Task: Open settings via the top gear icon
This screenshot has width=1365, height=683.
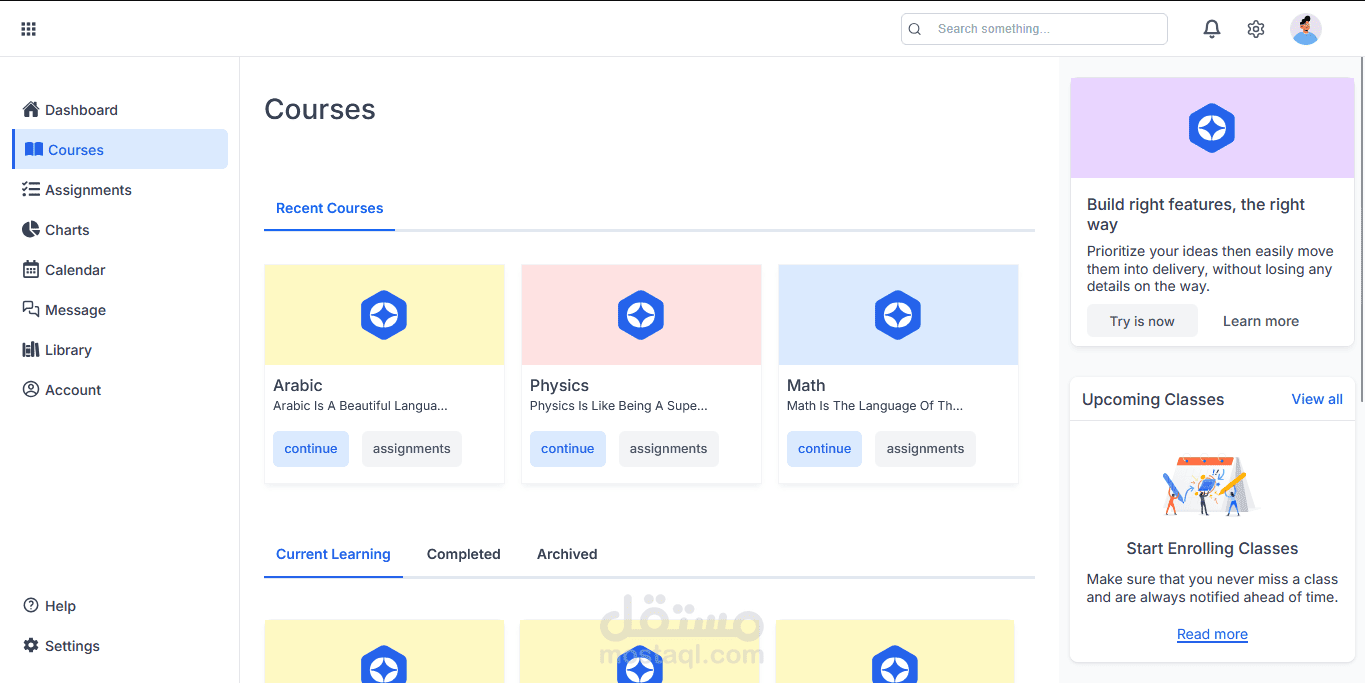Action: (1256, 29)
